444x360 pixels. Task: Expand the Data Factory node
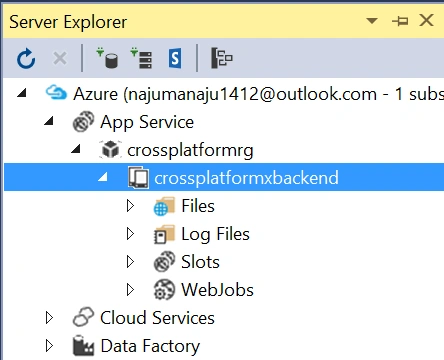tap(49, 346)
